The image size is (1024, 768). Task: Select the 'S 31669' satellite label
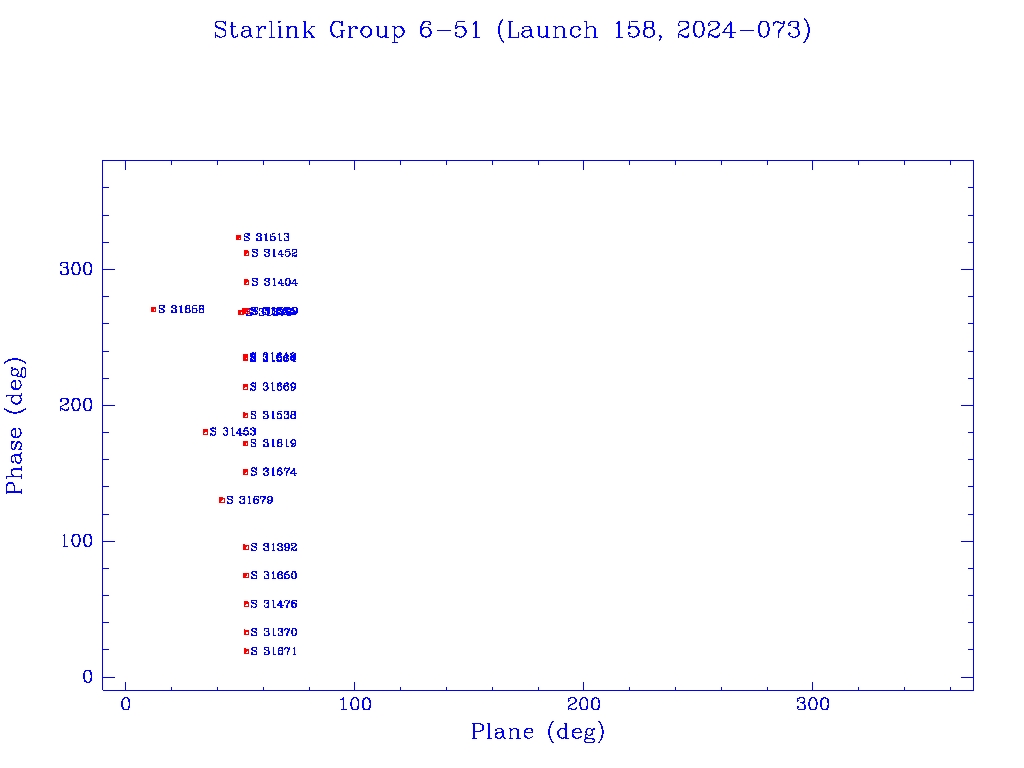273,387
